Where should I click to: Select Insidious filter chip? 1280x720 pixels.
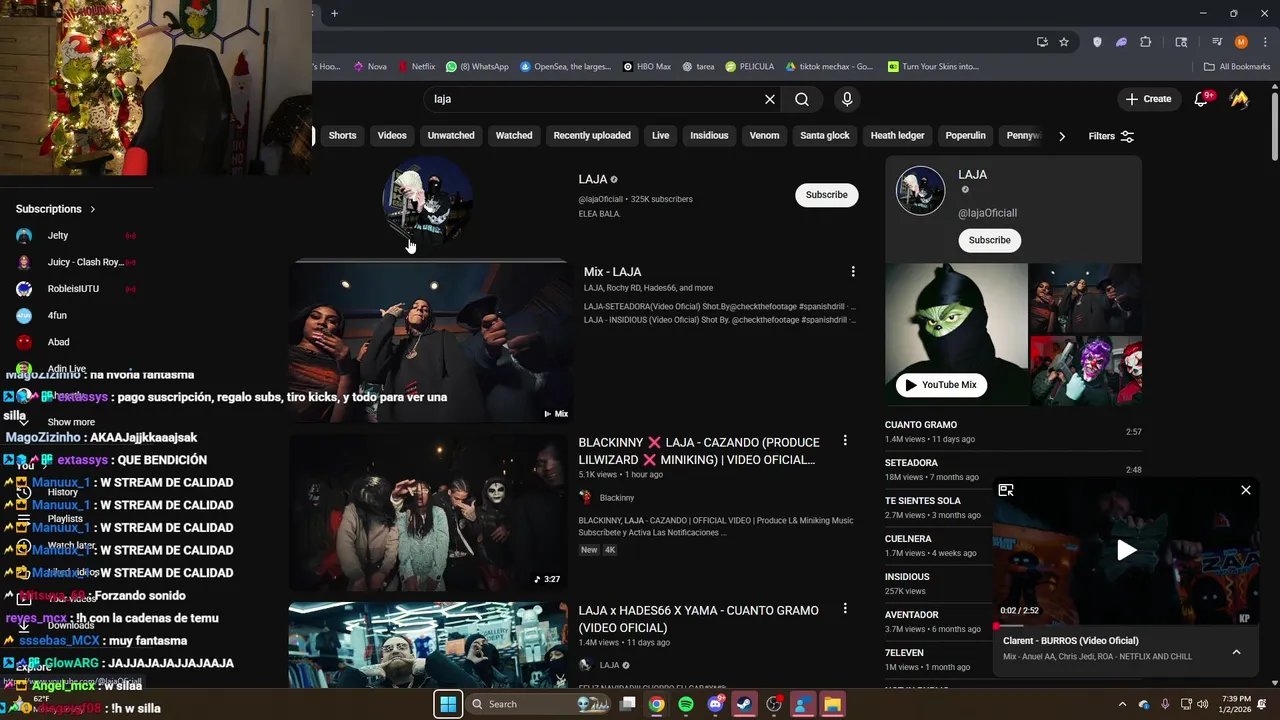click(x=709, y=135)
